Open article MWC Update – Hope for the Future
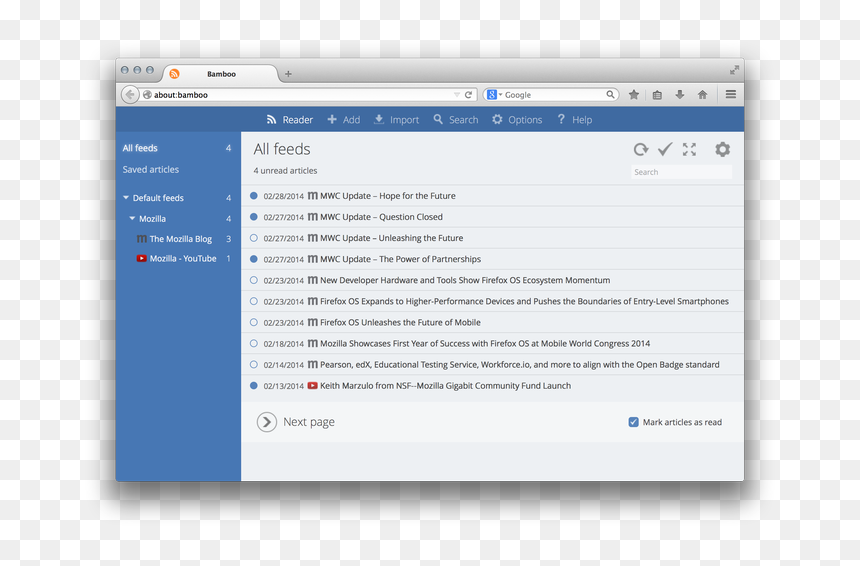860x566 pixels. click(x=388, y=196)
